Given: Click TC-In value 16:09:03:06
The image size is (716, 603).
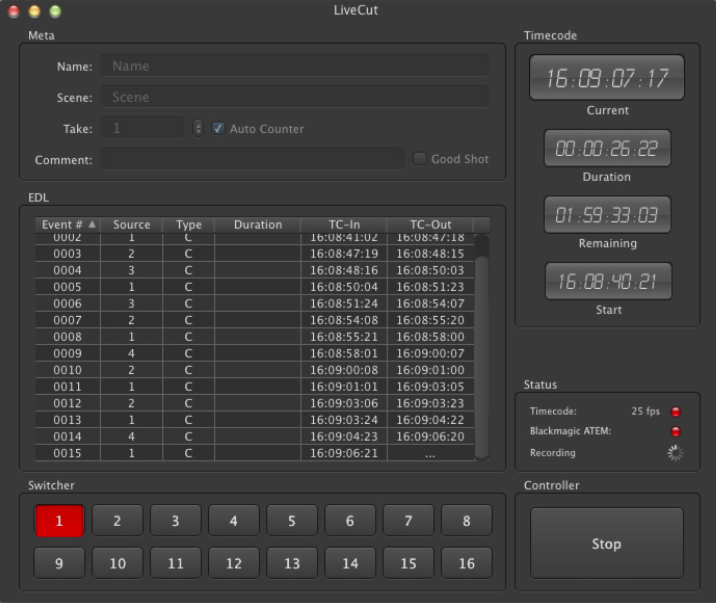Looking at the screenshot, I should tap(344, 403).
